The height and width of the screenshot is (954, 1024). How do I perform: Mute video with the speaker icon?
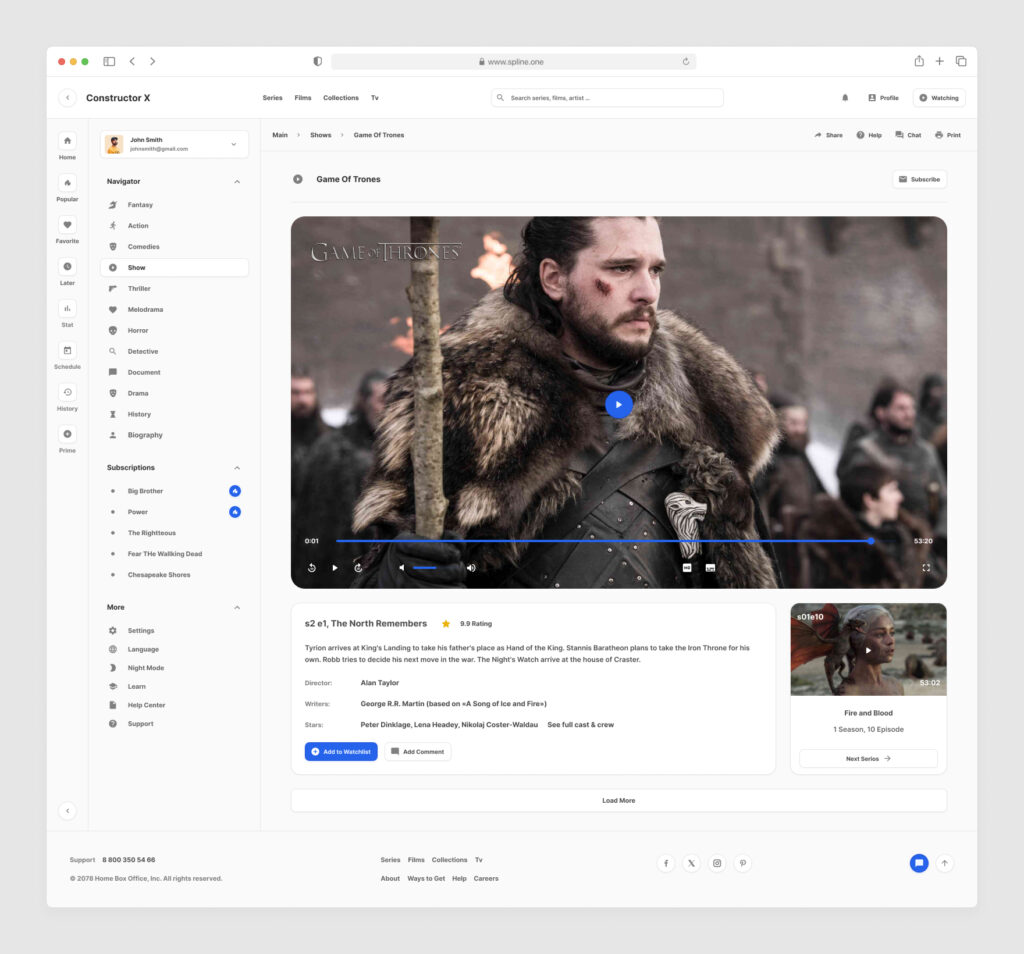pyautogui.click(x=402, y=568)
